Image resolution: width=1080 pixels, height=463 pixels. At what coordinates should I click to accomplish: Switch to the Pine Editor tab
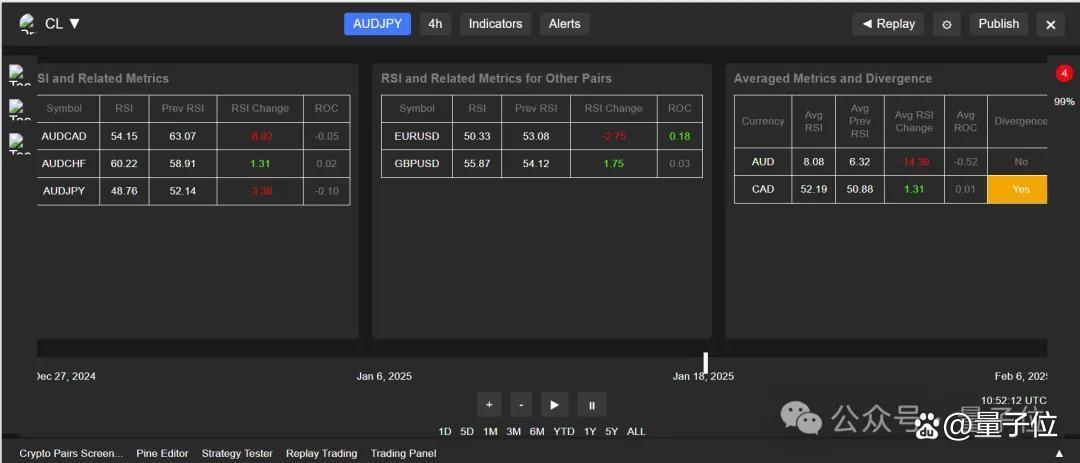coord(162,454)
